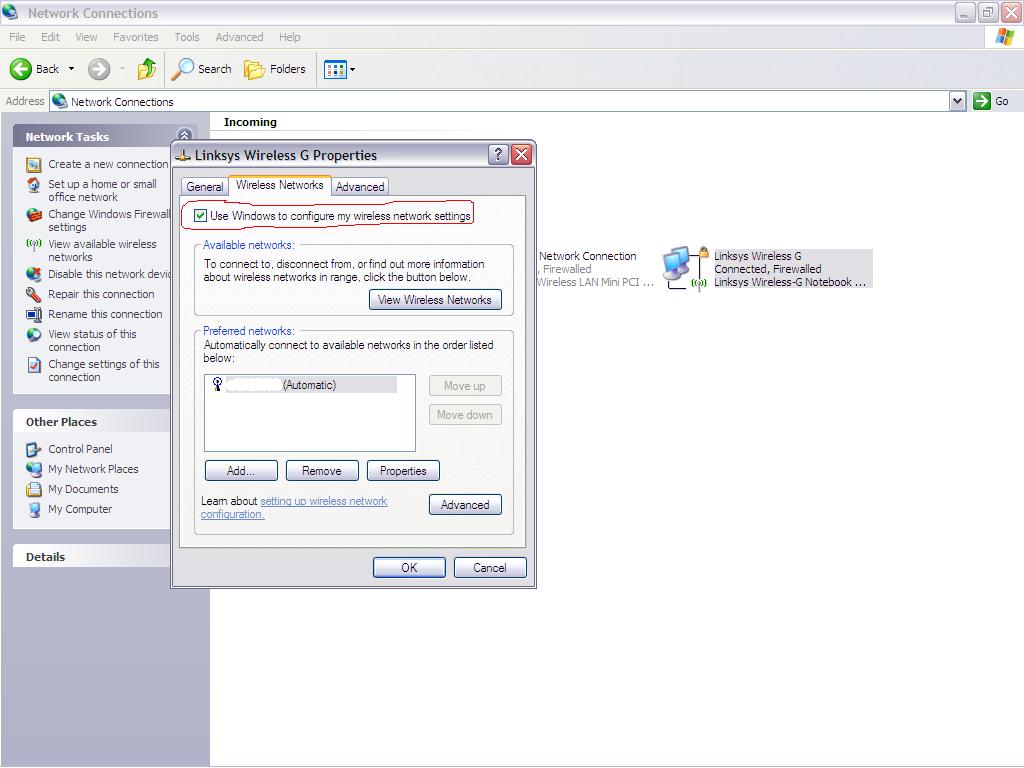Confirm the dialog with OK
This screenshot has width=1024, height=768.
tap(409, 568)
